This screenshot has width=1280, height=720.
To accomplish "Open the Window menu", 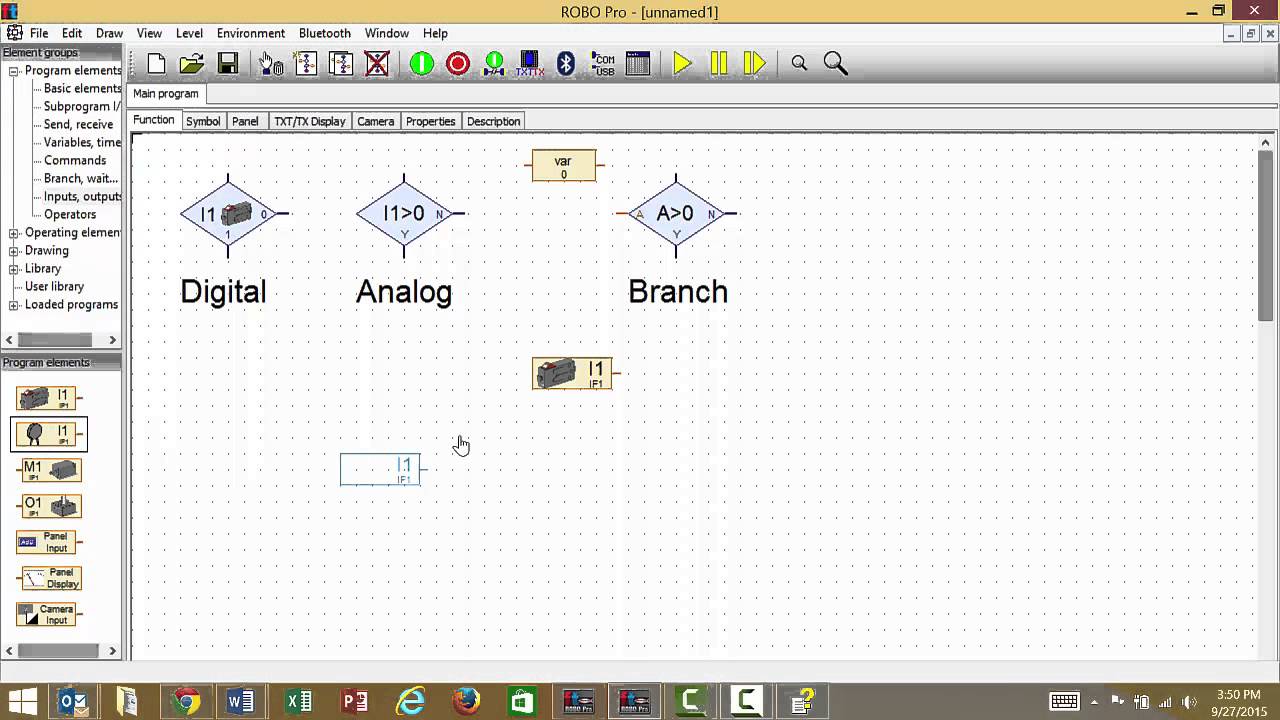I will (387, 33).
